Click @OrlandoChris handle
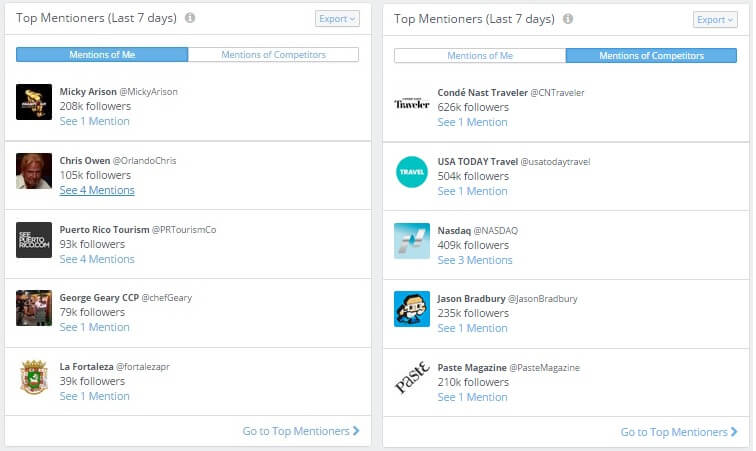 pos(144,161)
